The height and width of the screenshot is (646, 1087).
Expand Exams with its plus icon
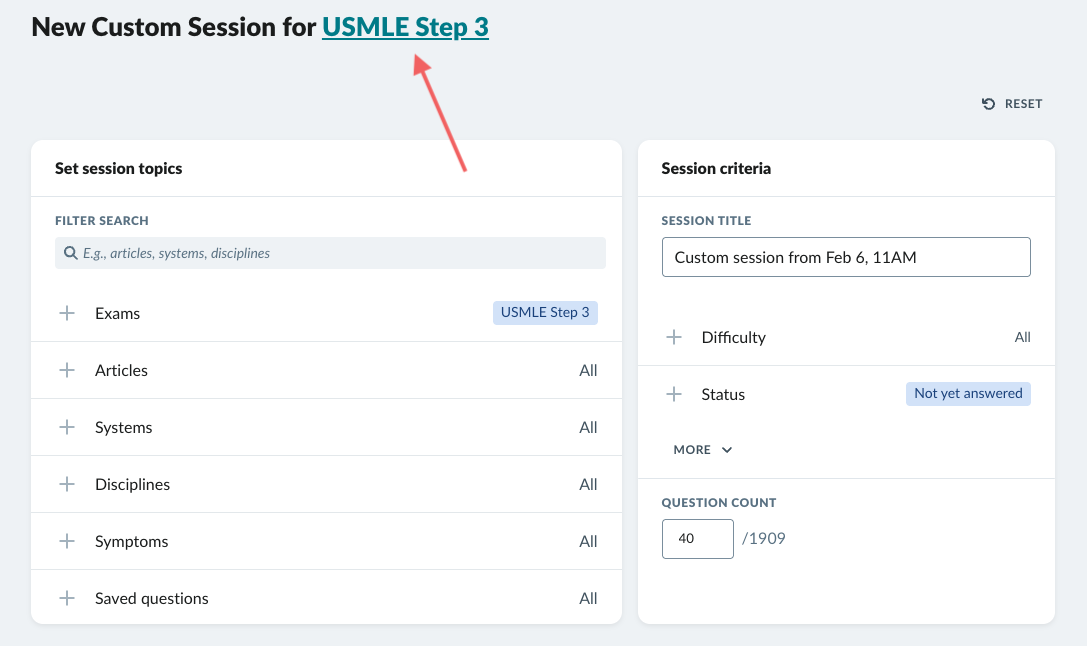pos(67,313)
